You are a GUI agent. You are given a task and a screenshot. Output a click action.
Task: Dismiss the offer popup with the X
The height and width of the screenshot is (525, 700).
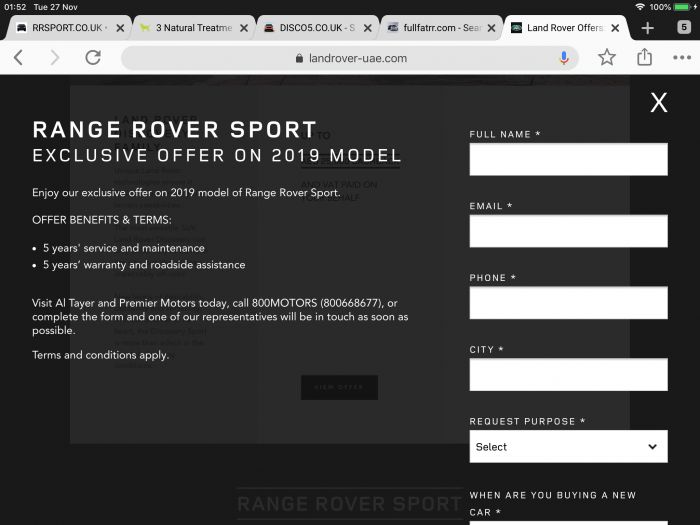click(x=658, y=103)
